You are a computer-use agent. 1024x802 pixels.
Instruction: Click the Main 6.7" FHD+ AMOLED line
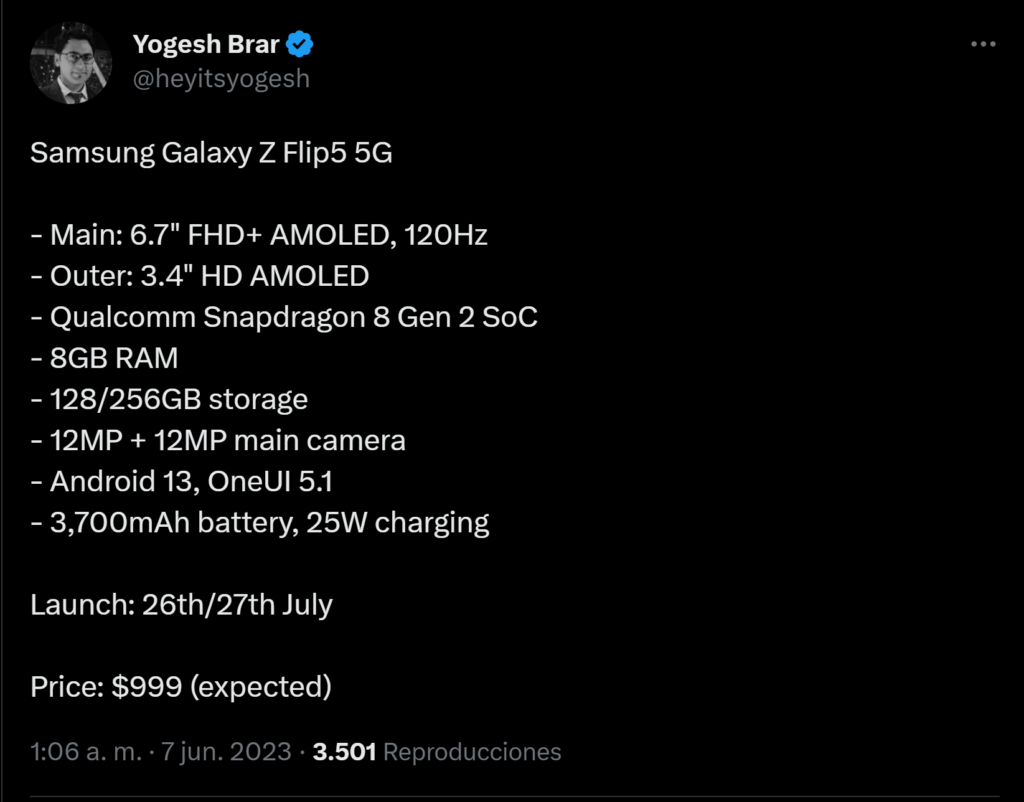pos(259,236)
